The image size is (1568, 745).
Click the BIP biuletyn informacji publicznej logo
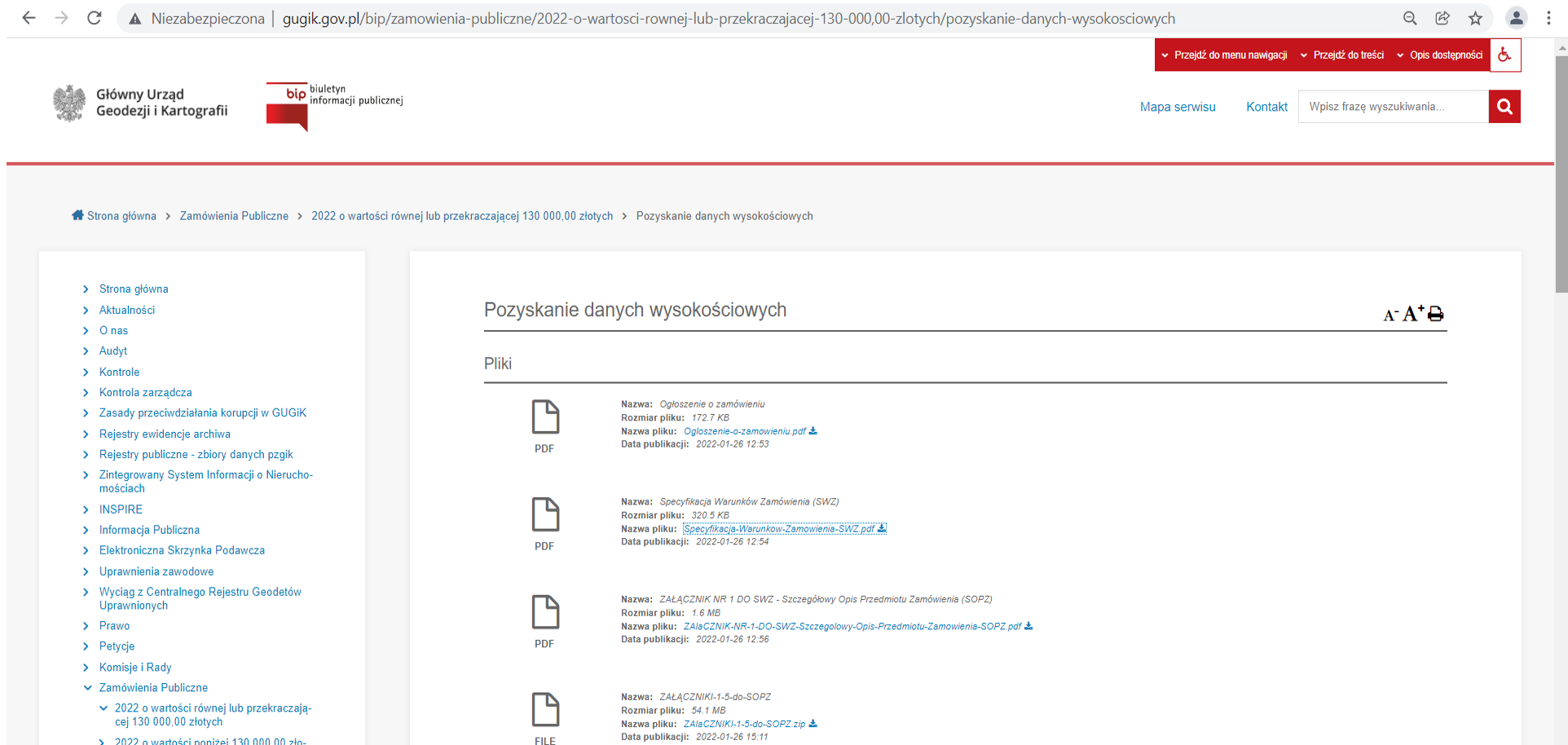click(334, 106)
